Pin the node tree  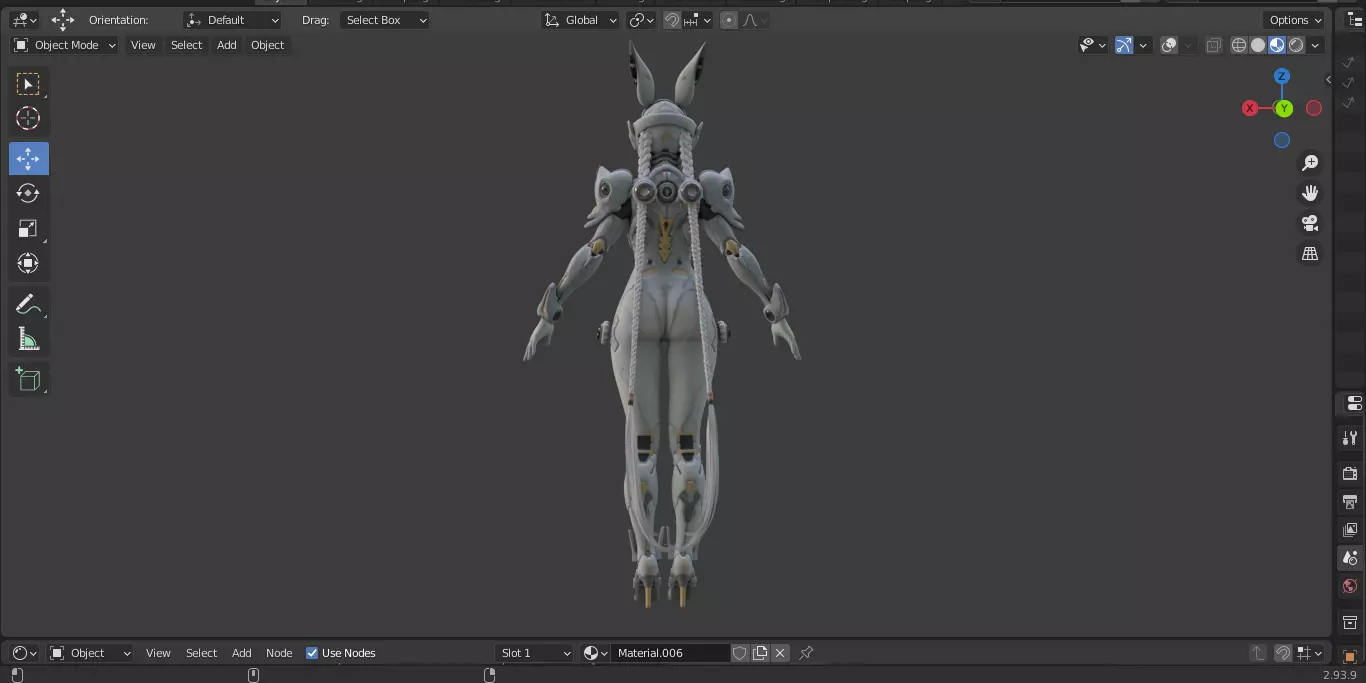[806, 653]
